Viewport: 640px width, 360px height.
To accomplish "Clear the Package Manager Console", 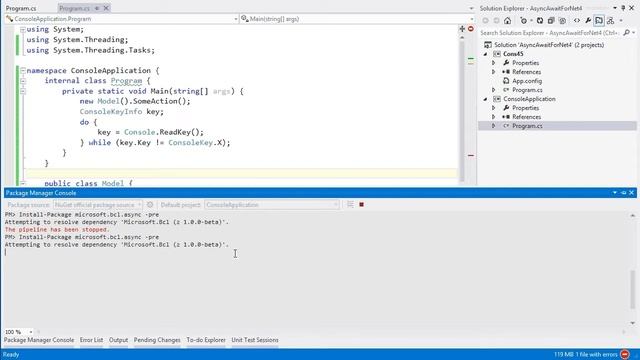I will coord(350,205).
